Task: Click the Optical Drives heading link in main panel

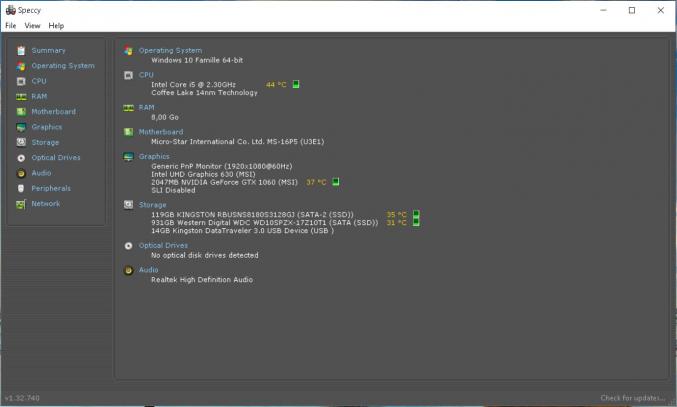Action: coord(163,246)
